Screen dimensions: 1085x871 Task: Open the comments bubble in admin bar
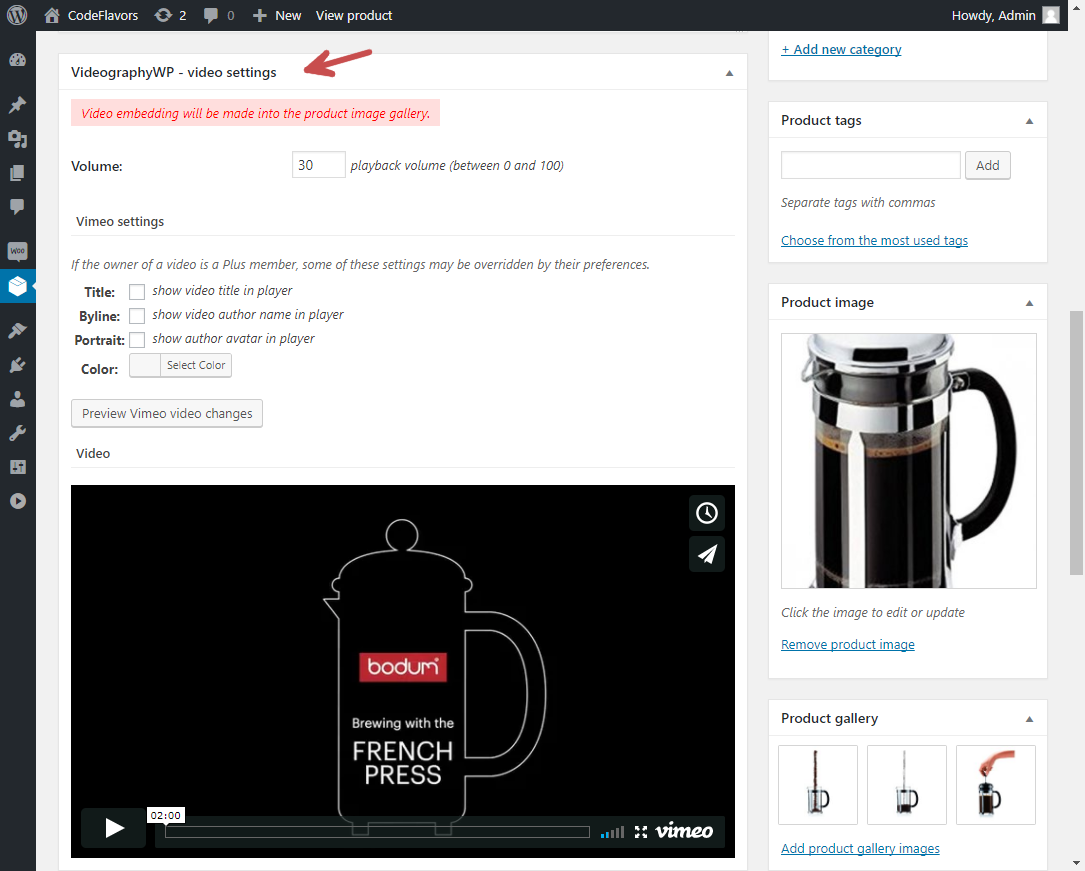[x=219, y=15]
